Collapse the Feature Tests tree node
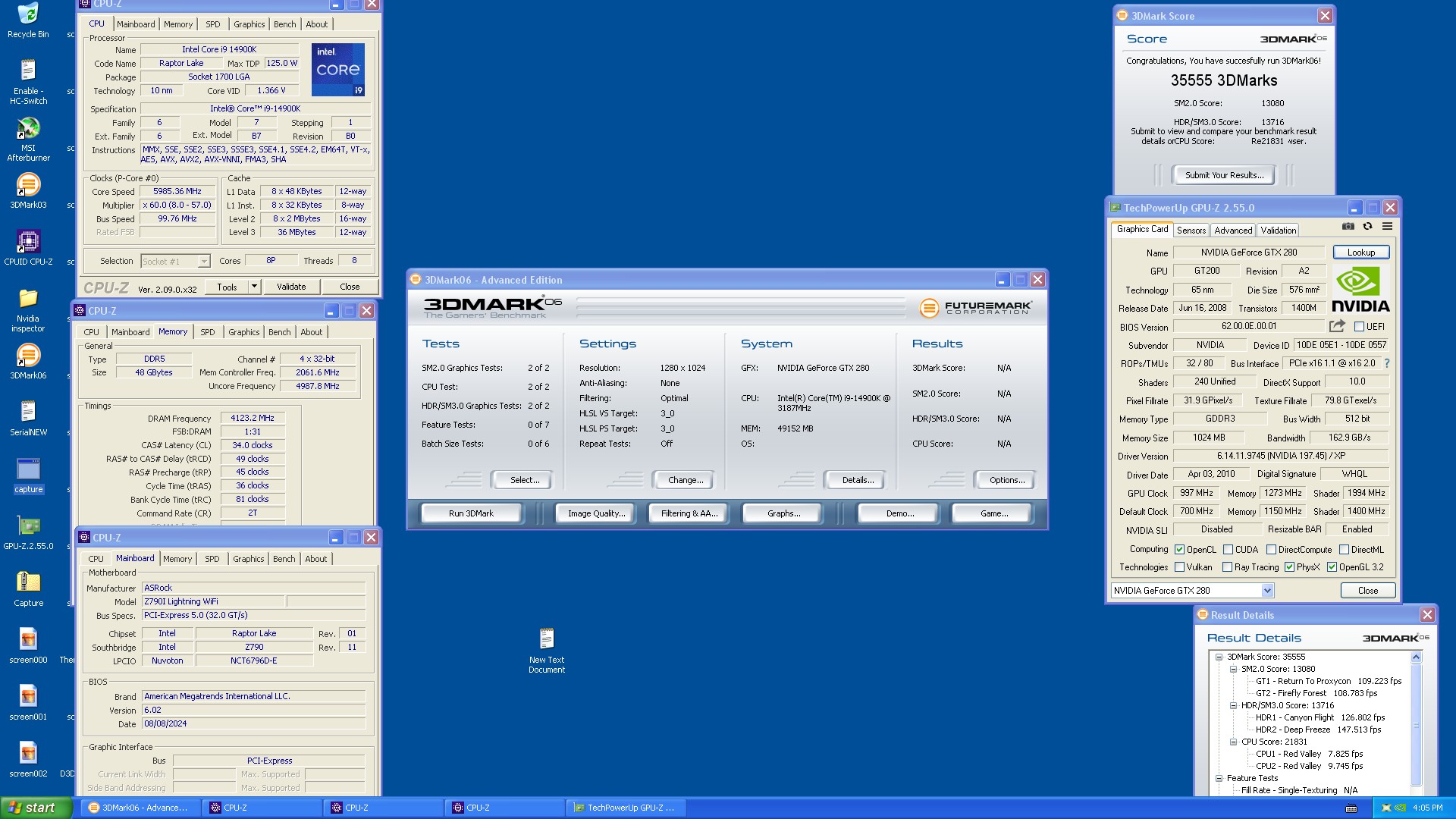Image resolution: width=1456 pixels, height=819 pixels. click(1219, 778)
